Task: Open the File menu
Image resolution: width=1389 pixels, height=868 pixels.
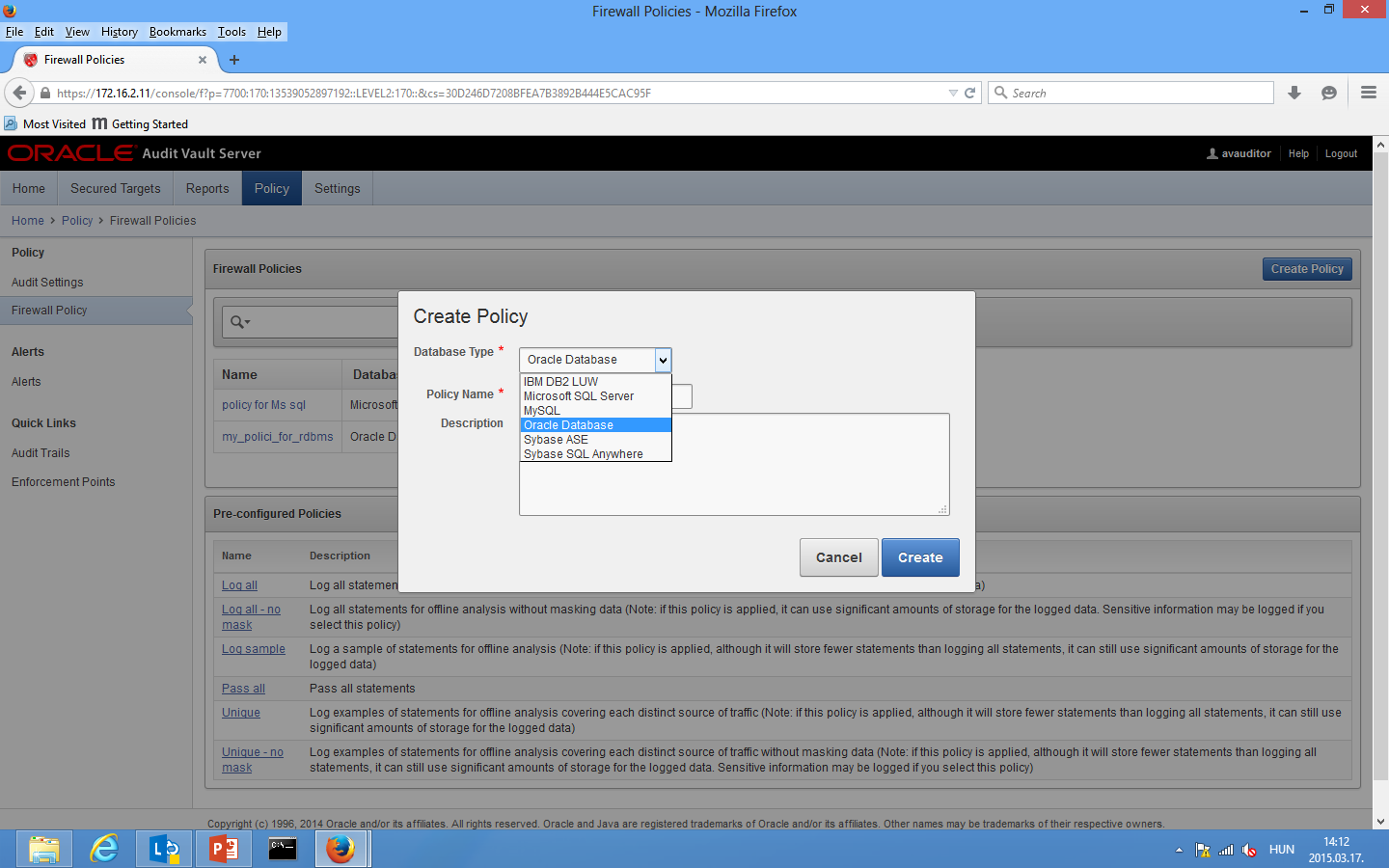Action: 14,32
